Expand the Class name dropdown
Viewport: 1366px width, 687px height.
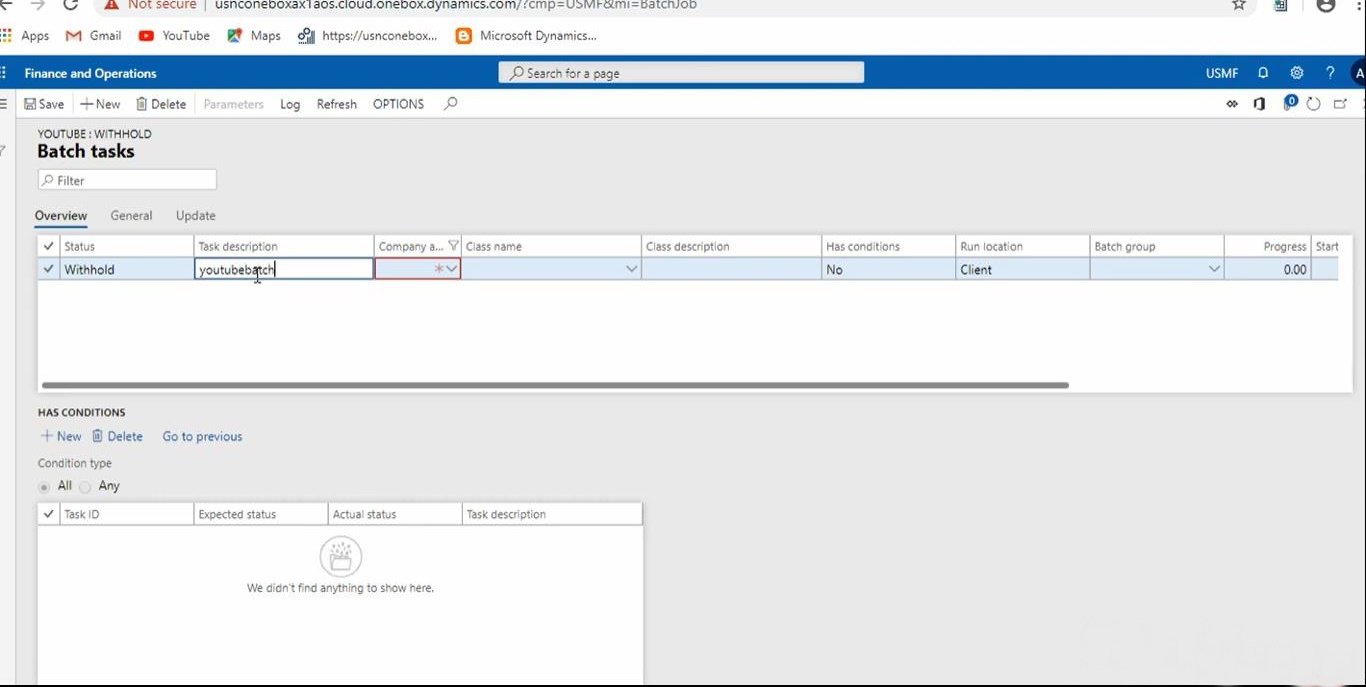pos(631,269)
